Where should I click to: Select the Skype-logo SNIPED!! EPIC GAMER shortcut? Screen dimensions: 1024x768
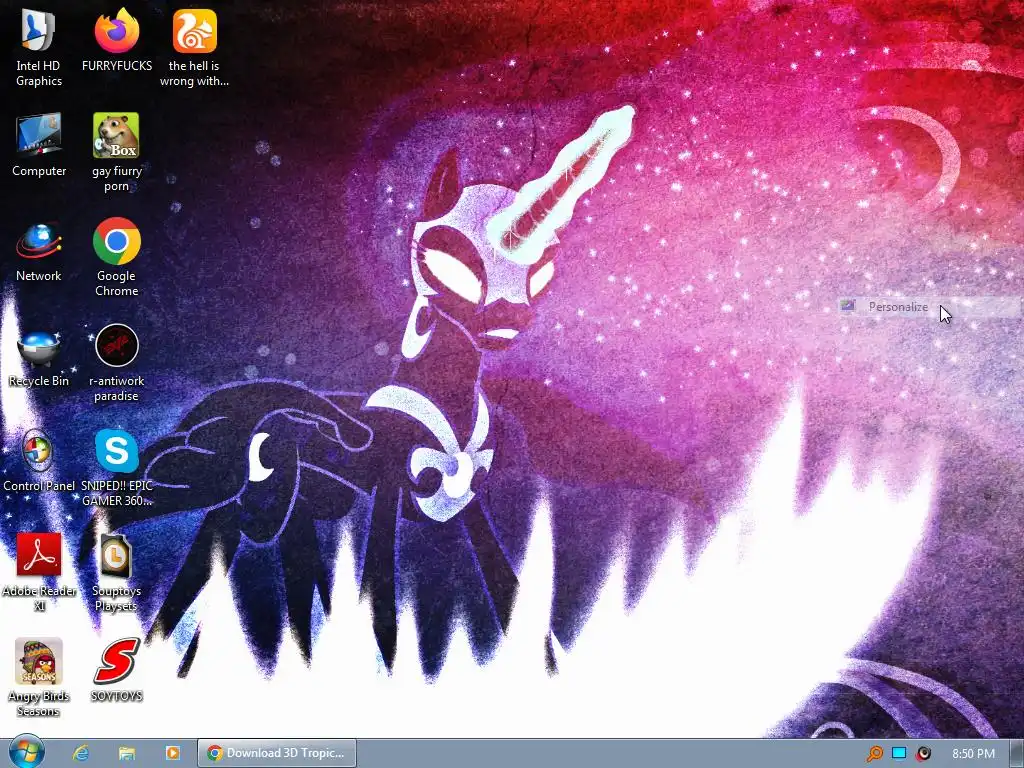(x=116, y=468)
